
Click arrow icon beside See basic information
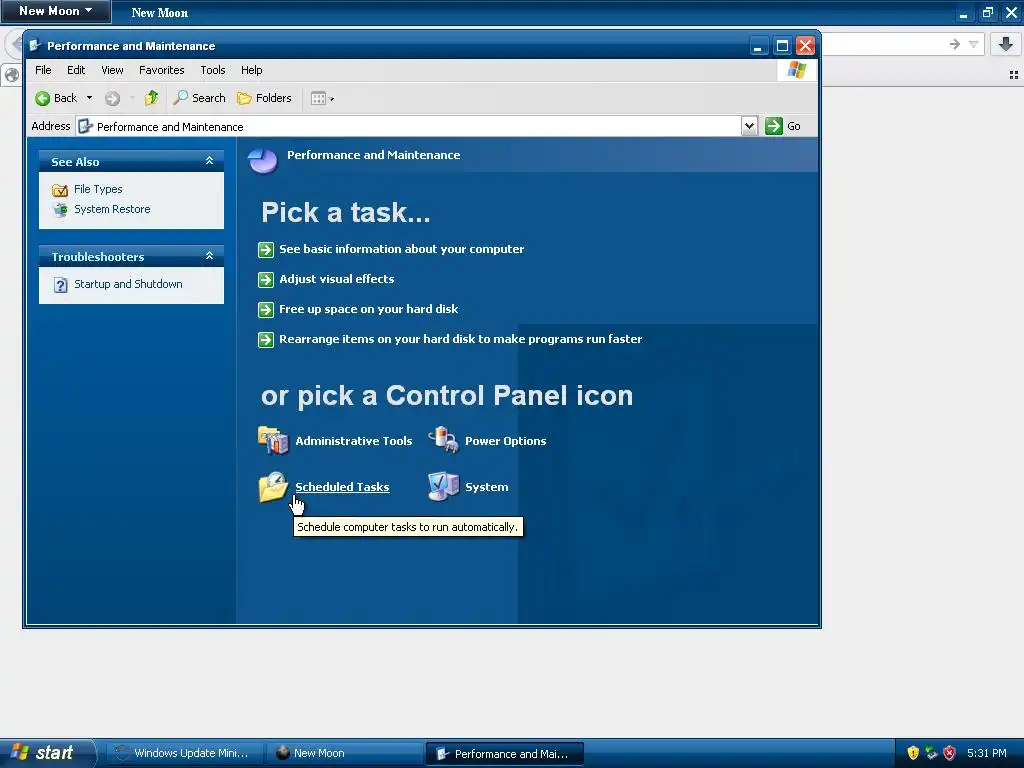click(x=266, y=249)
